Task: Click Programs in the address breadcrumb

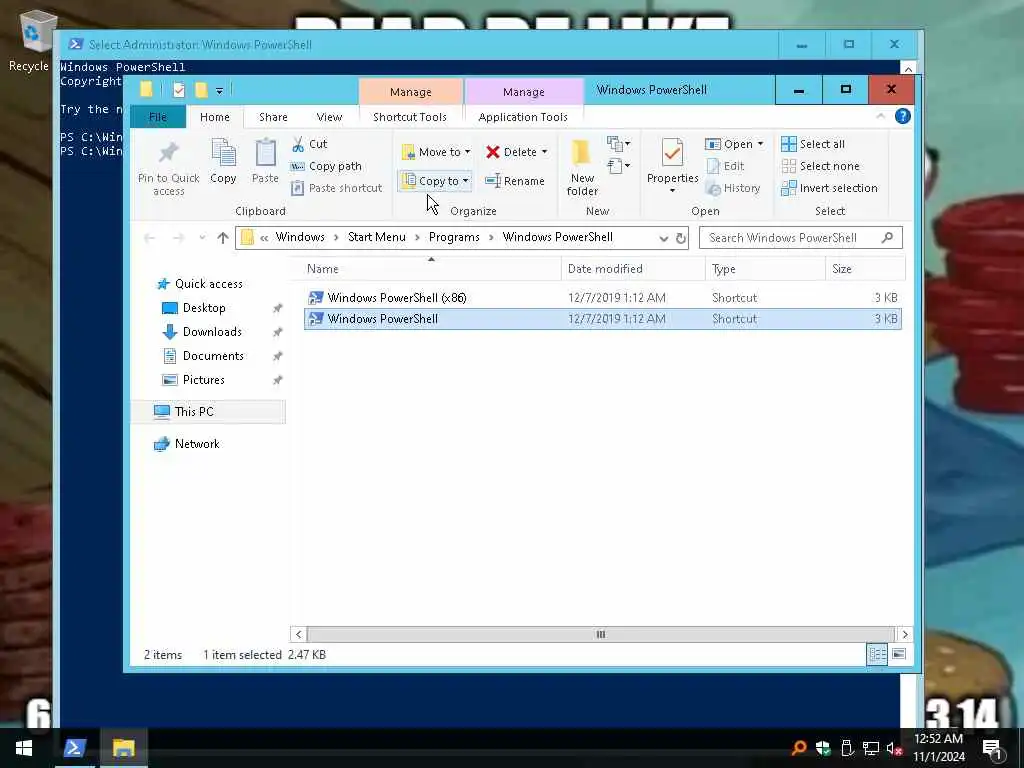Action: (454, 237)
